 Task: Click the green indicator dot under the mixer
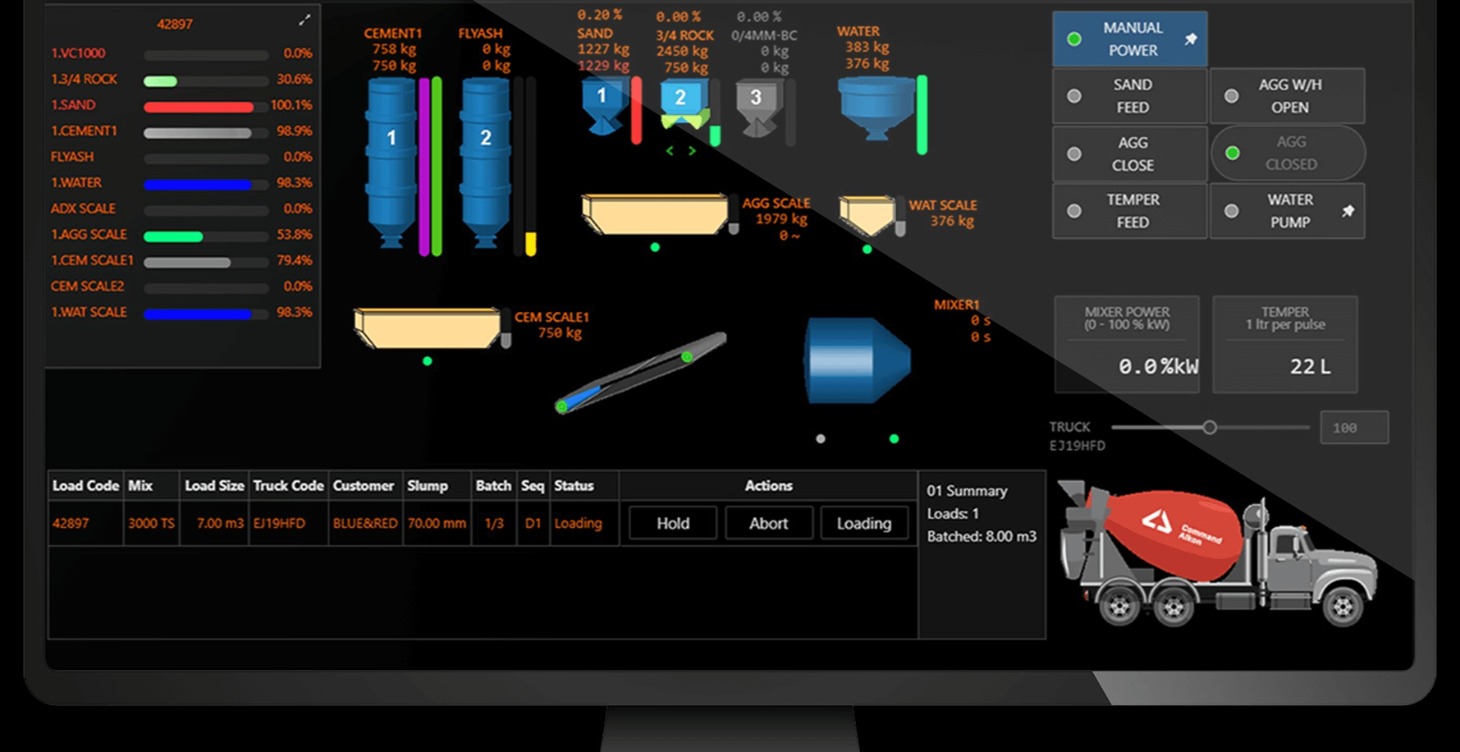click(894, 438)
